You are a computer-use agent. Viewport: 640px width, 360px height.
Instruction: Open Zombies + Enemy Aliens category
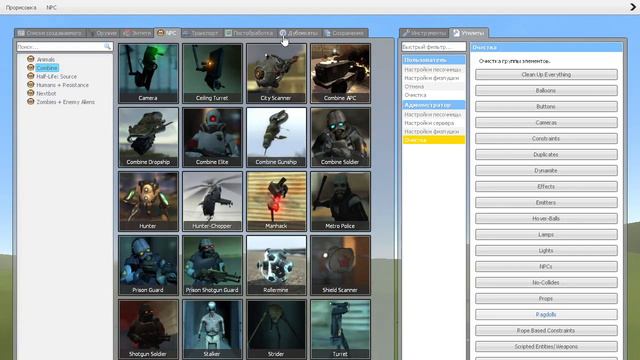(x=65, y=102)
